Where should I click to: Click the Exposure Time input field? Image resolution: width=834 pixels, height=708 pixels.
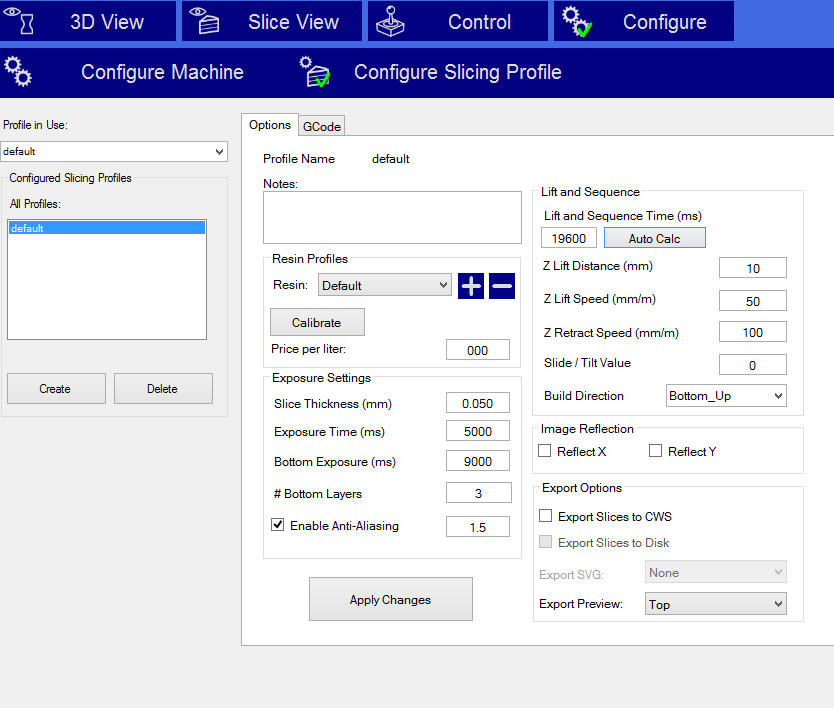coord(477,432)
